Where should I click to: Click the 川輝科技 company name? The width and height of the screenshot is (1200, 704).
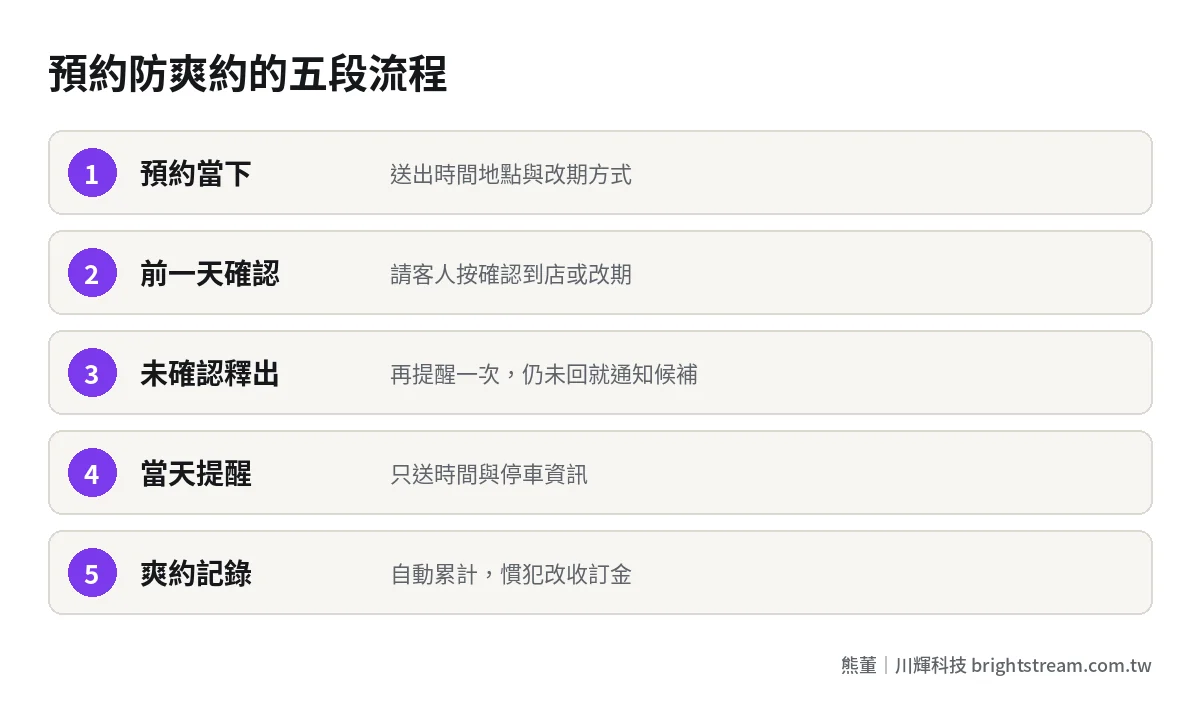pos(931,665)
